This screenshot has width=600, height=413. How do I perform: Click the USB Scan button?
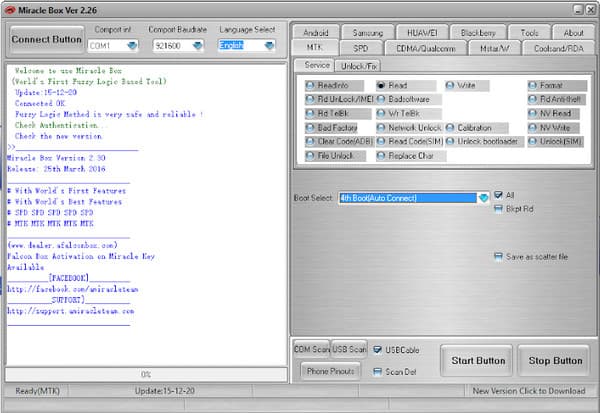tap(349, 349)
